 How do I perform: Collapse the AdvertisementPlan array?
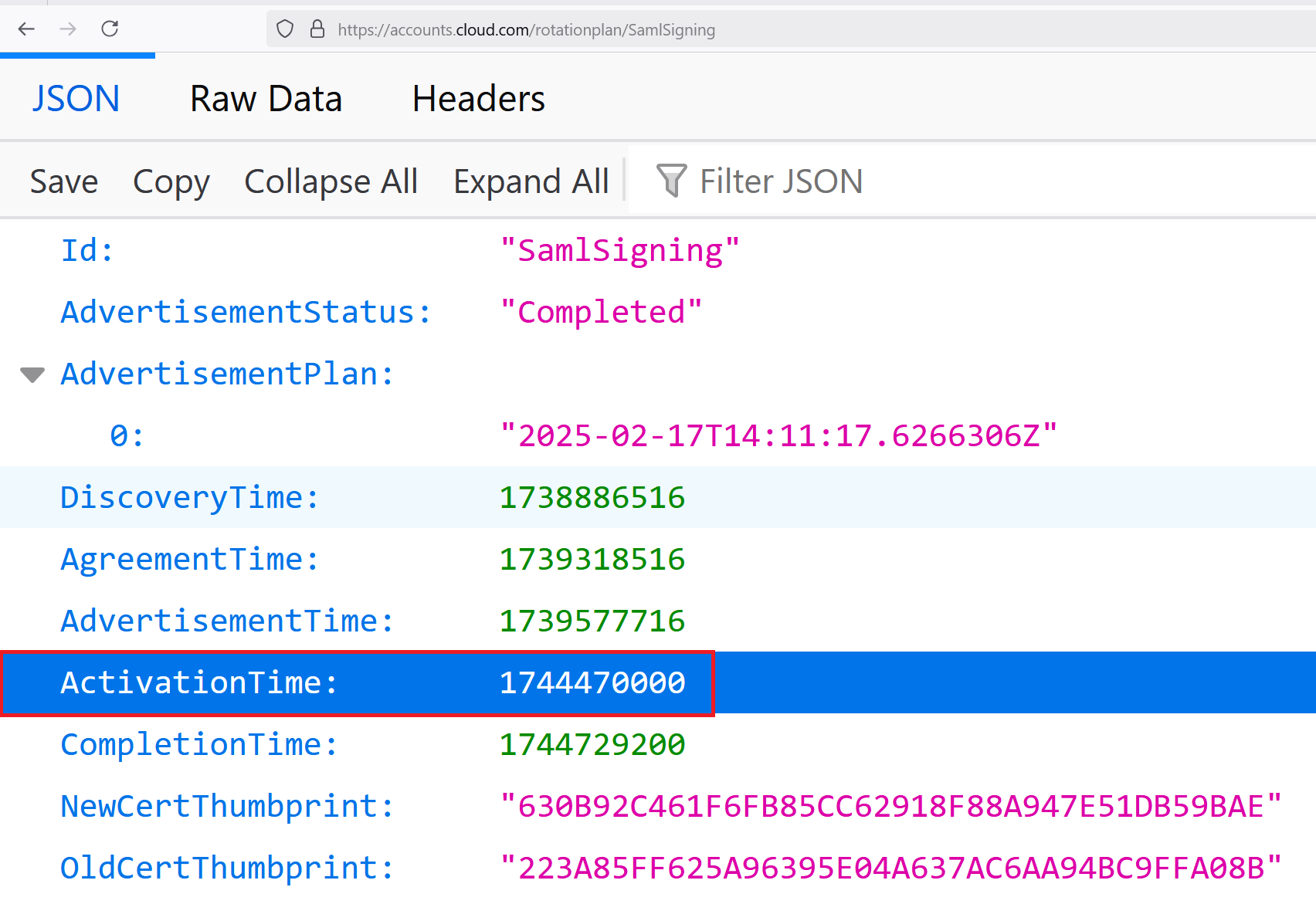pyautogui.click(x=32, y=375)
